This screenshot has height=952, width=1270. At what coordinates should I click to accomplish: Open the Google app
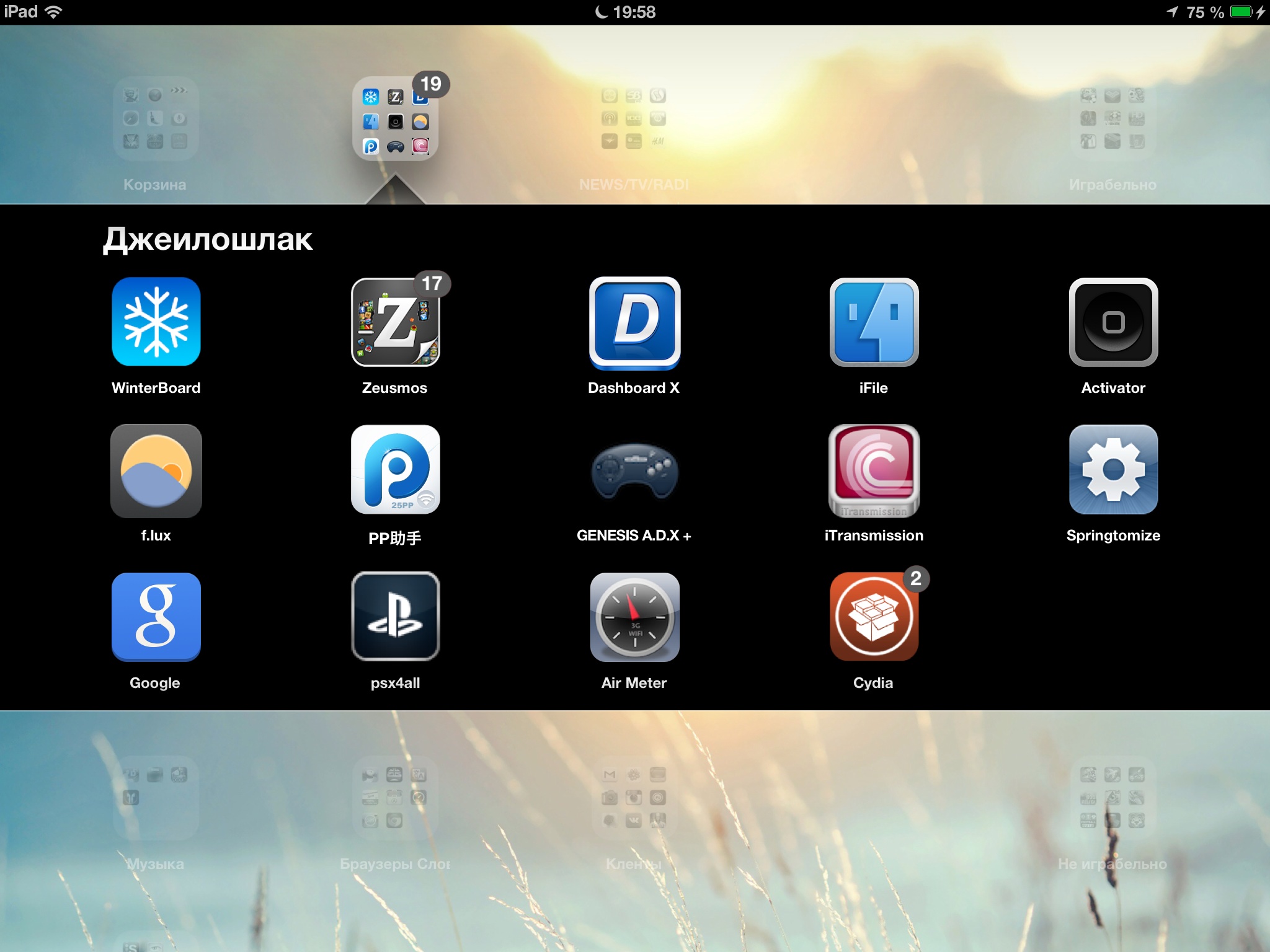pos(156,617)
